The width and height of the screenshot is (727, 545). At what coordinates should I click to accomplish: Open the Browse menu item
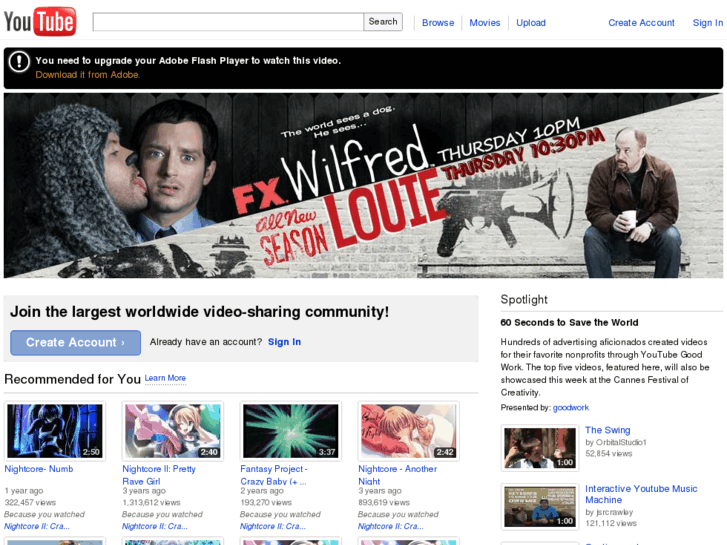click(438, 23)
